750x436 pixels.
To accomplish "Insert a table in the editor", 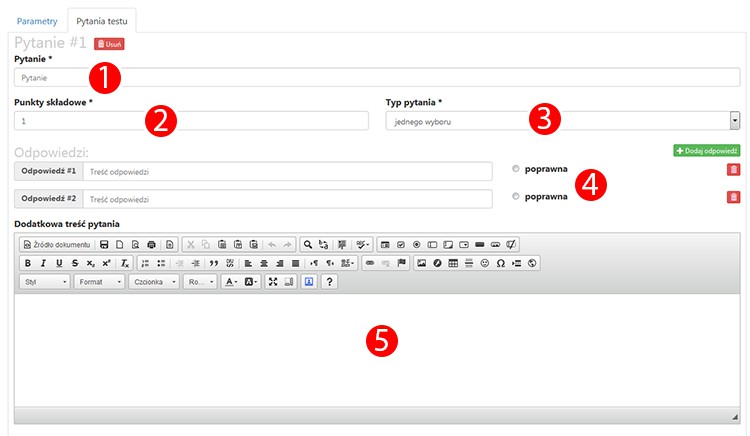I will point(453,263).
